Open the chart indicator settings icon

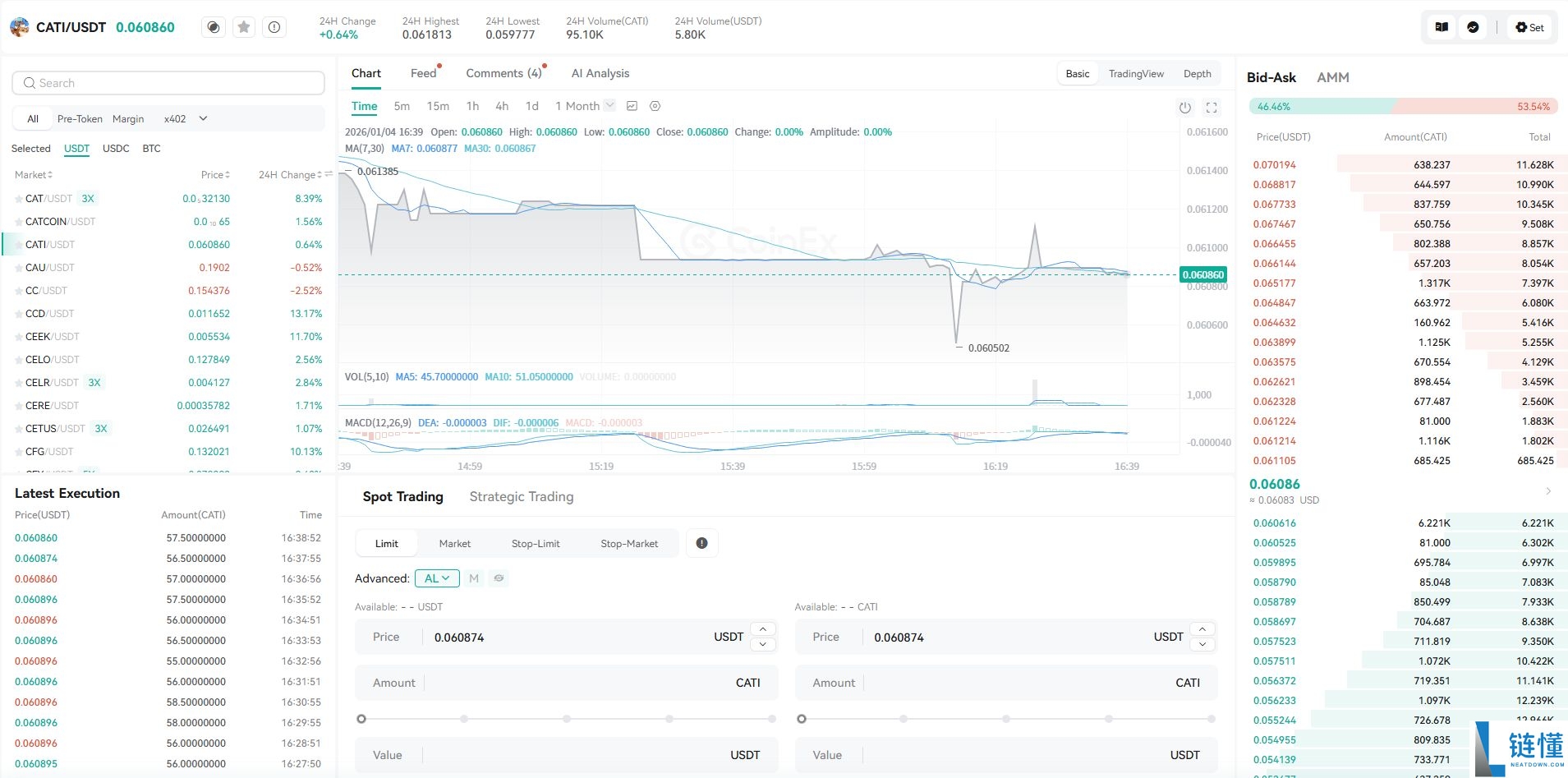click(632, 106)
